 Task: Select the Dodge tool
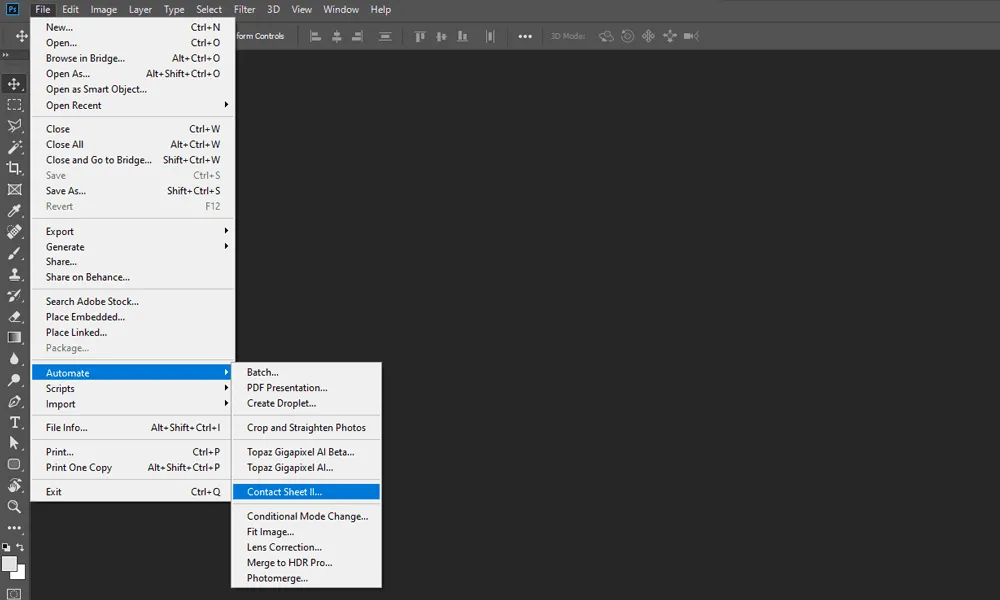point(14,380)
